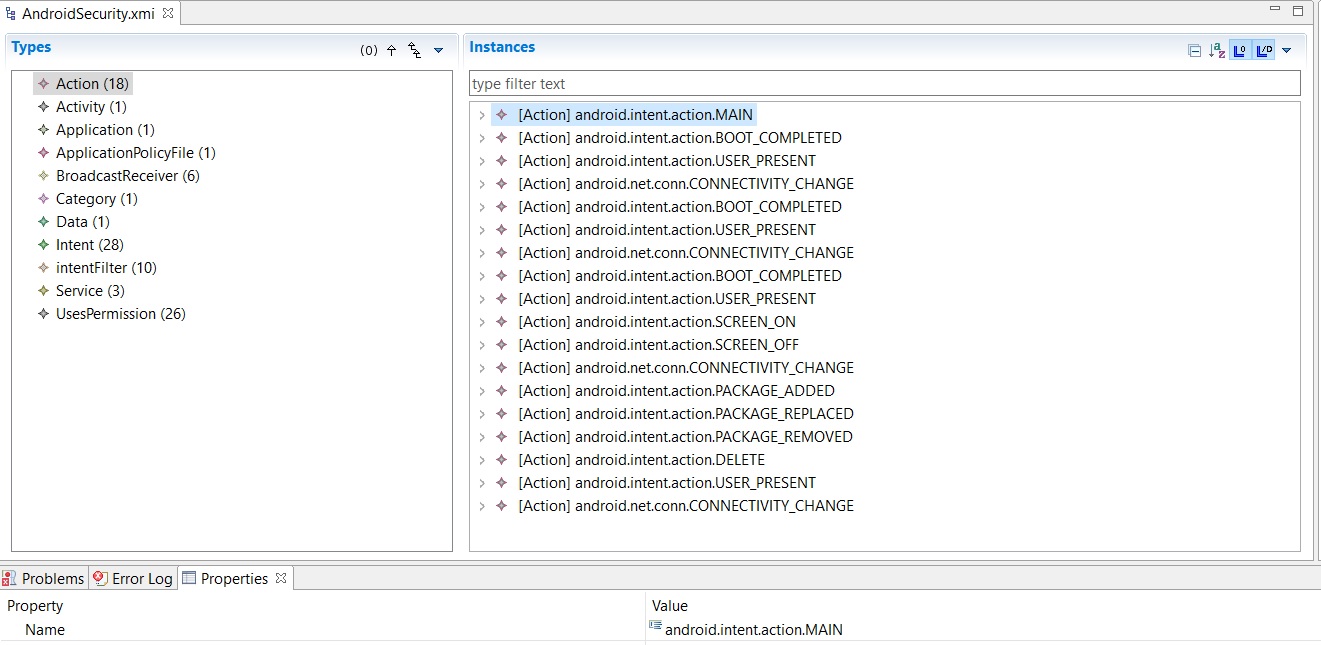Select the BroadcastReceiver (6) type icon
The height and width of the screenshot is (645, 1321).
[x=43, y=176]
